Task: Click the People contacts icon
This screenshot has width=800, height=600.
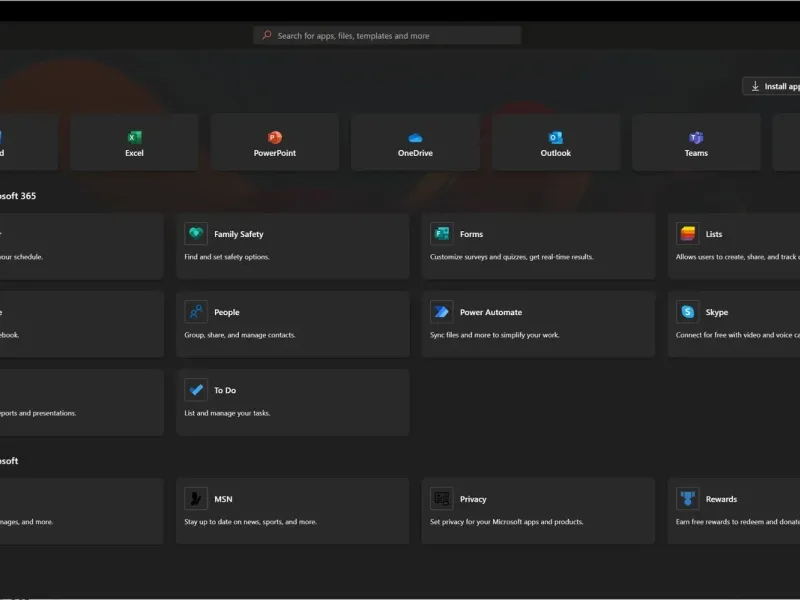Action: 196,312
